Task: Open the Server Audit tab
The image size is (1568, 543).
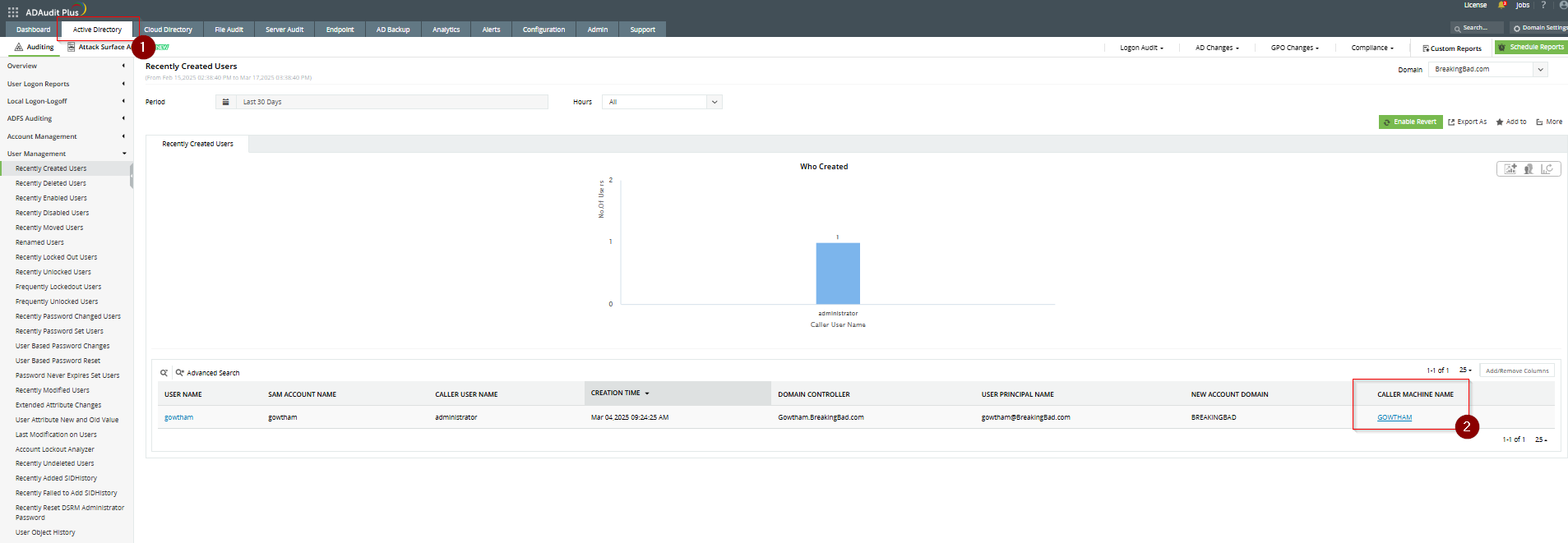Action: 284,30
